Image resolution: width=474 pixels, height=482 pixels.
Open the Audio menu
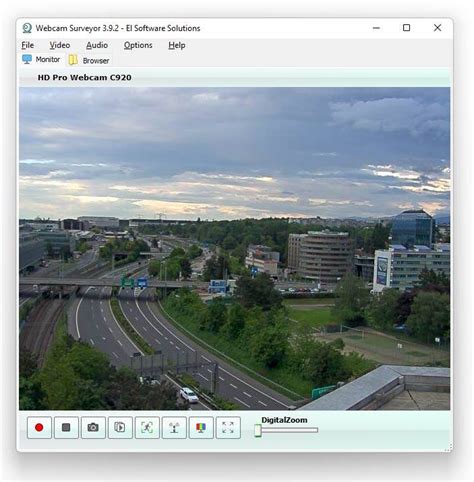(x=97, y=45)
